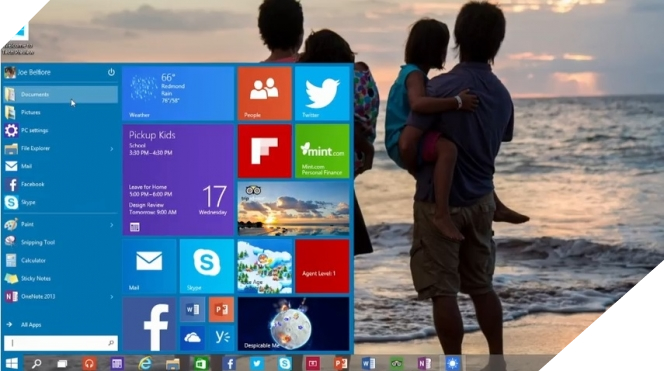664x371 pixels.
Task: Open the Word icon on the taskbar
Action: point(368,363)
